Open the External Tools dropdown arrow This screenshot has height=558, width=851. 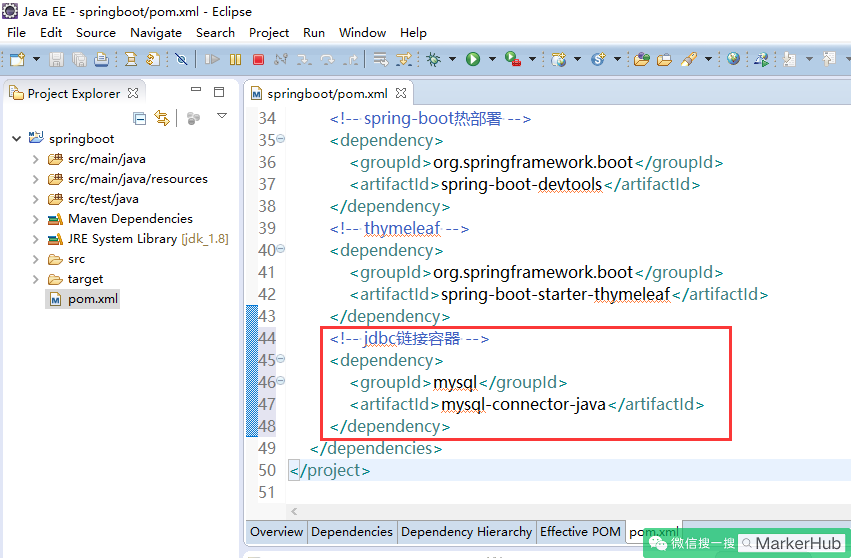532,59
